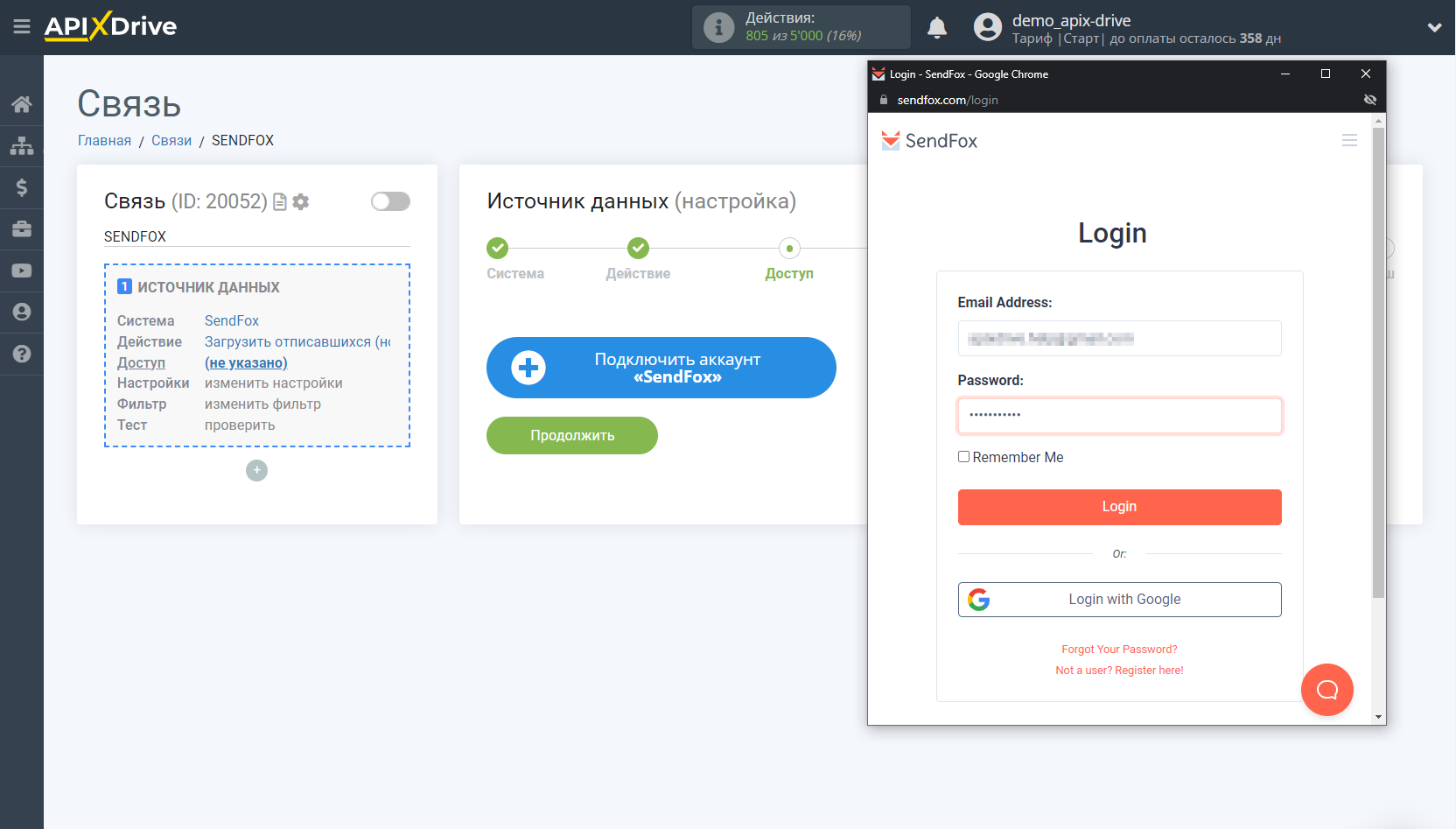This screenshot has width=1456, height=829.
Task: Toggle the connection on/off switch
Action: pos(390,201)
